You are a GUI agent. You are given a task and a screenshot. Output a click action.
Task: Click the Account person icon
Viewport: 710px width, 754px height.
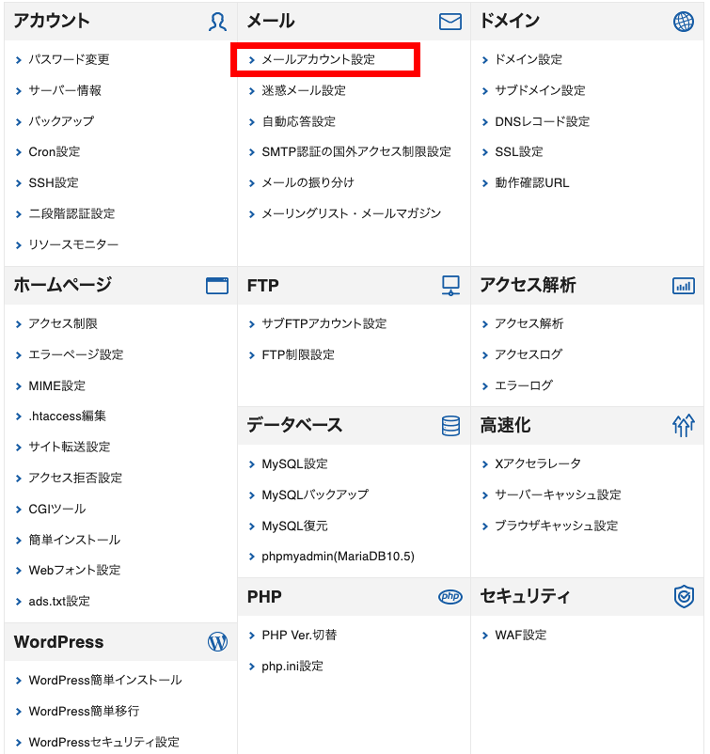(218, 22)
